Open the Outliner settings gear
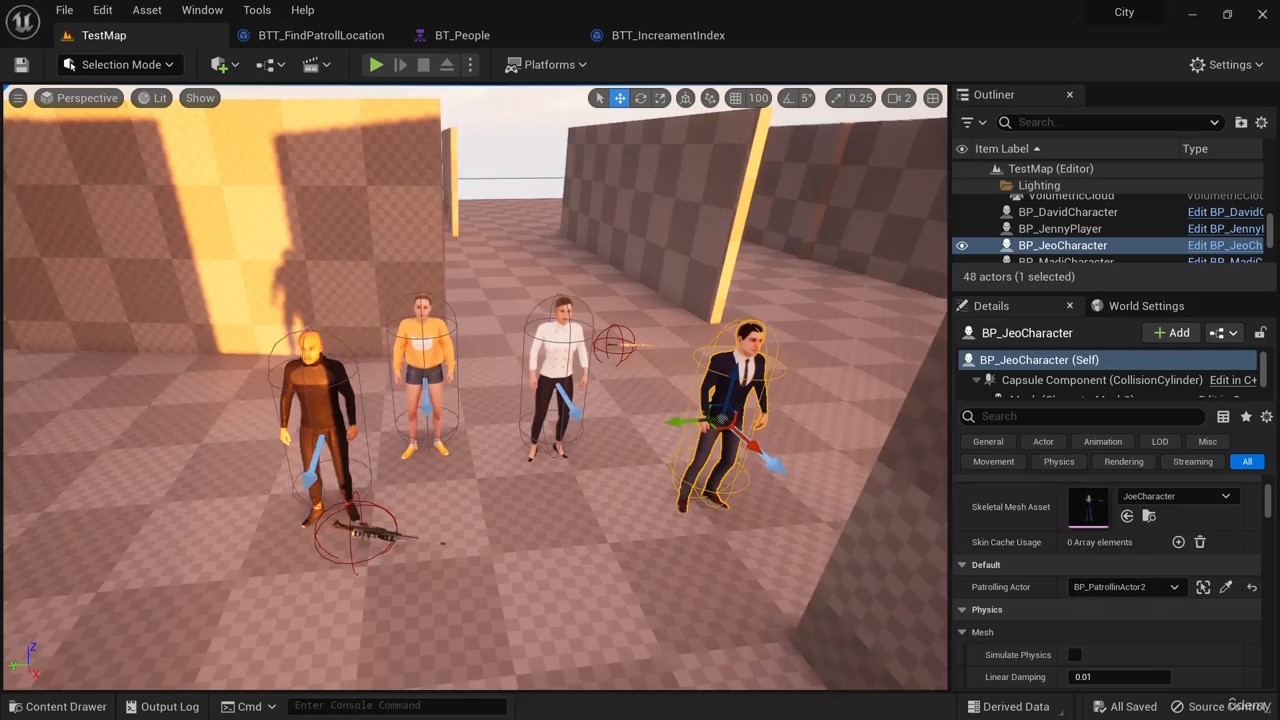Viewport: 1280px width, 720px height. [x=1261, y=122]
